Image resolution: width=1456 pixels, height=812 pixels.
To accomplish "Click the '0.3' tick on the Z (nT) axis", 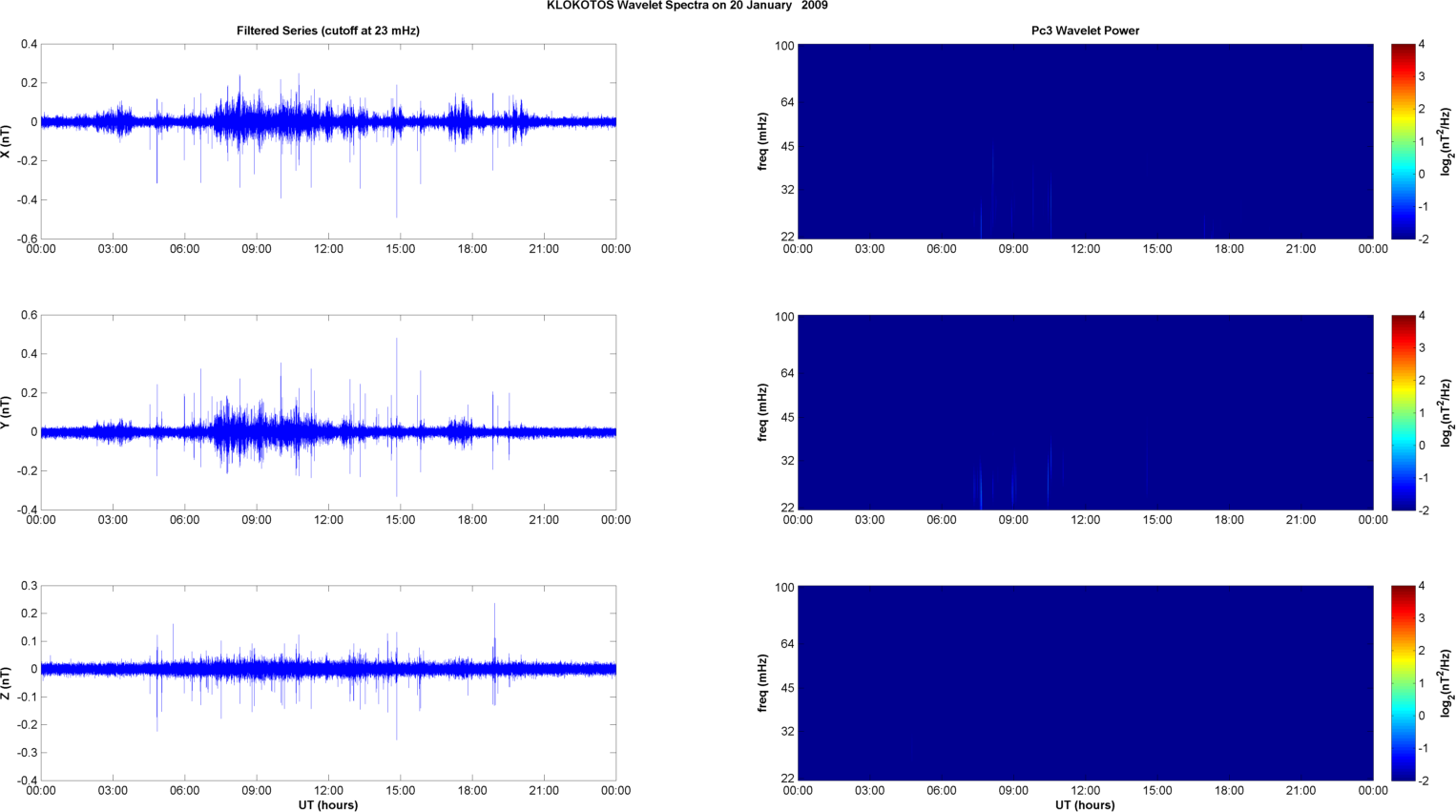I will tap(29, 586).
